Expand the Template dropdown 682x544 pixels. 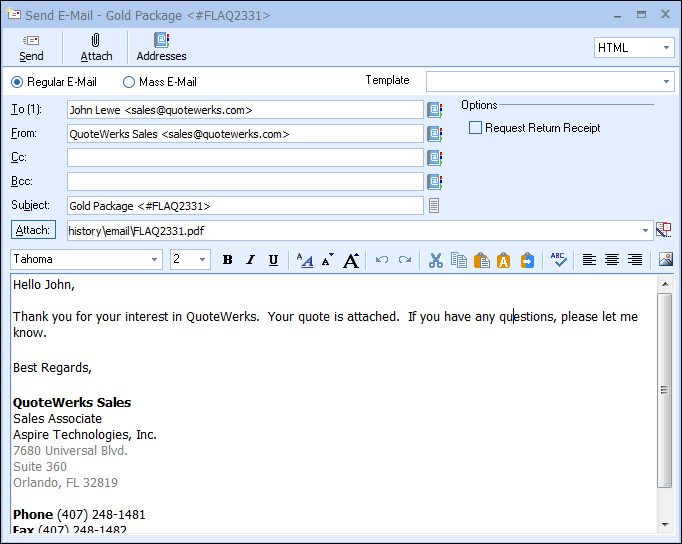click(x=666, y=82)
